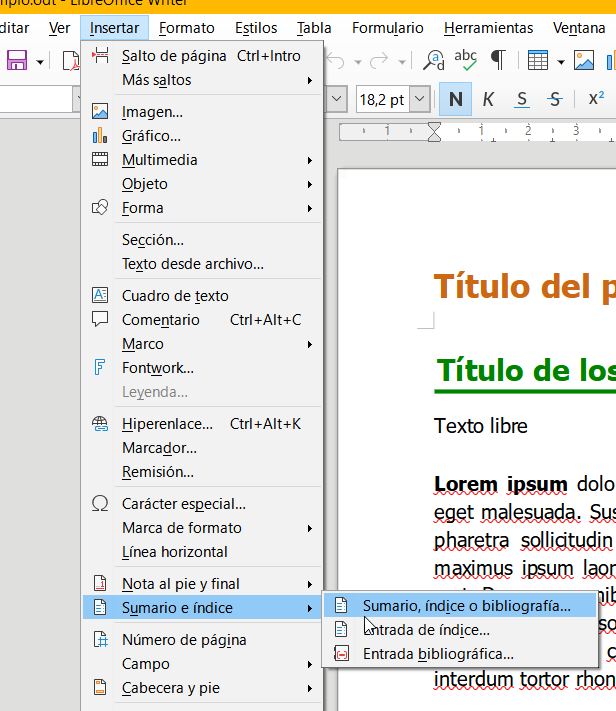The width and height of the screenshot is (616, 711).
Task: Click the Save icon in toolbar
Action: pyautogui.click(x=17, y=61)
